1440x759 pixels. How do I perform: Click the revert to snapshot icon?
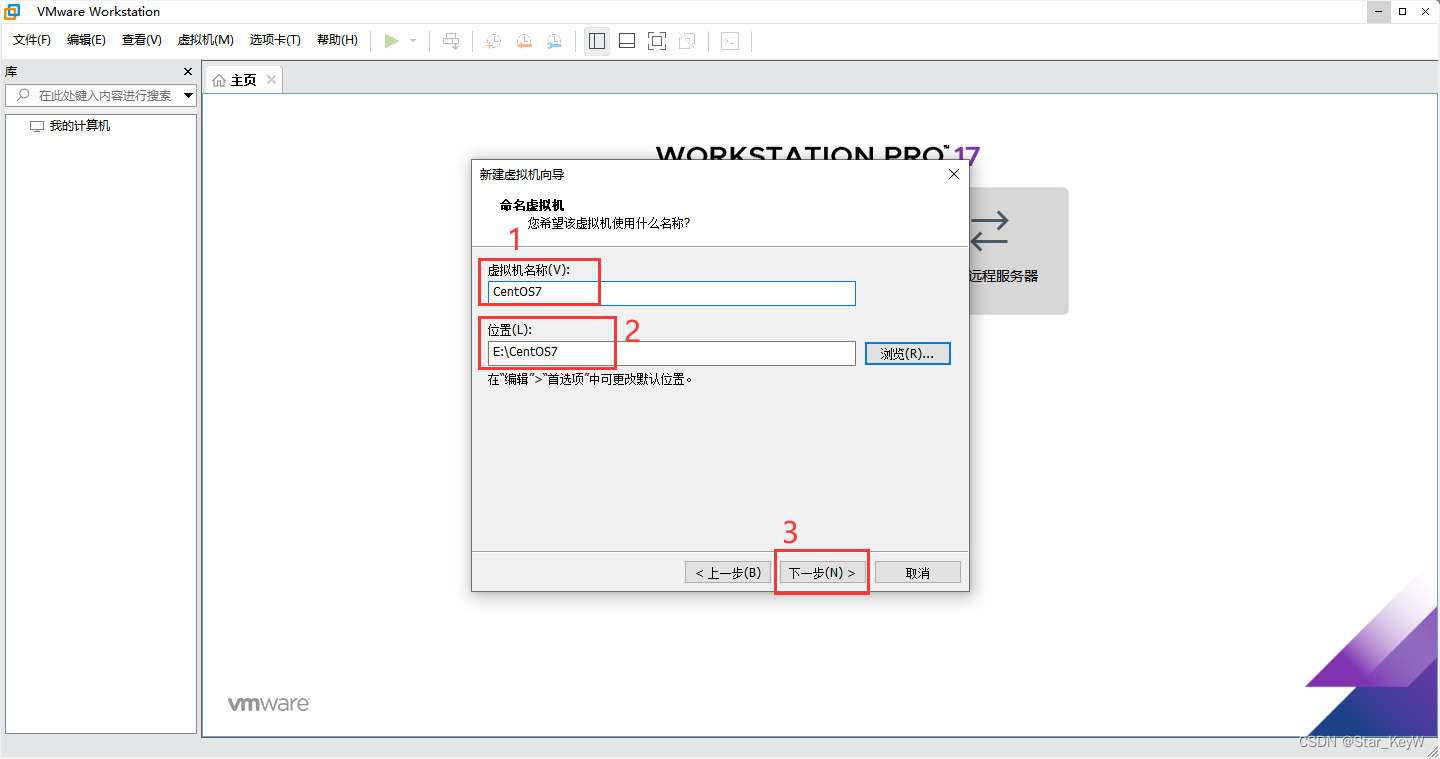pos(523,41)
